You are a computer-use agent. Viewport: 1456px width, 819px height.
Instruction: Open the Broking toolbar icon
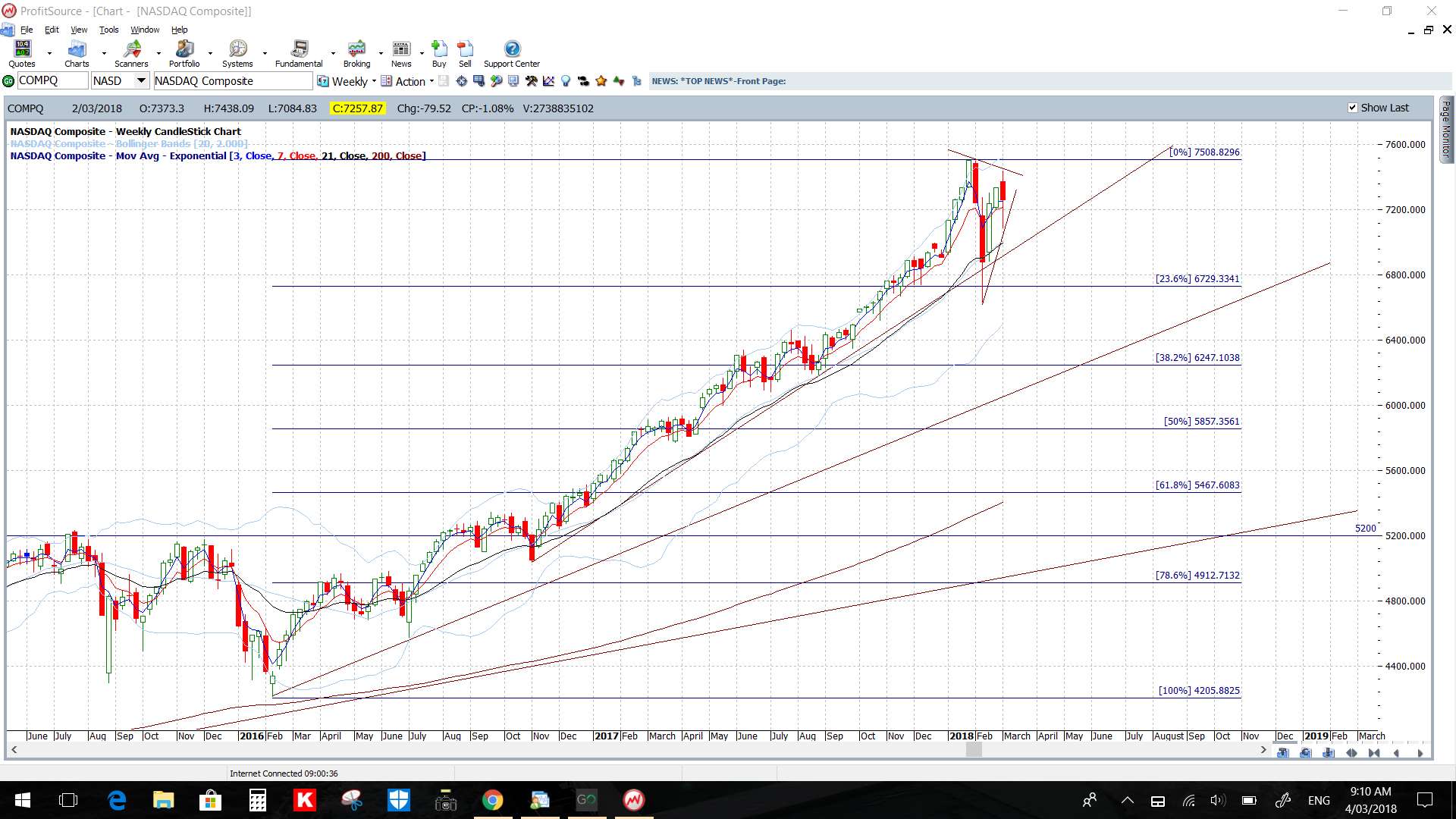[x=356, y=54]
